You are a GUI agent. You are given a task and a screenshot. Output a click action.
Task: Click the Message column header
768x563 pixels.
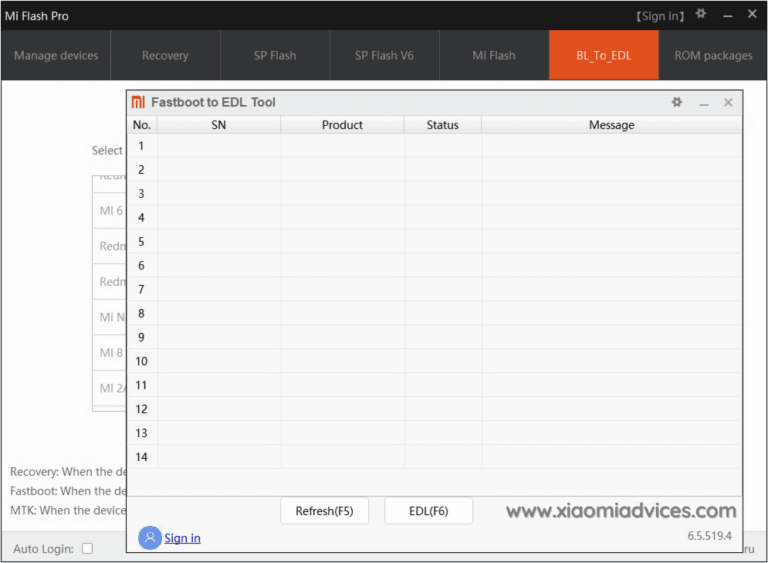point(611,125)
